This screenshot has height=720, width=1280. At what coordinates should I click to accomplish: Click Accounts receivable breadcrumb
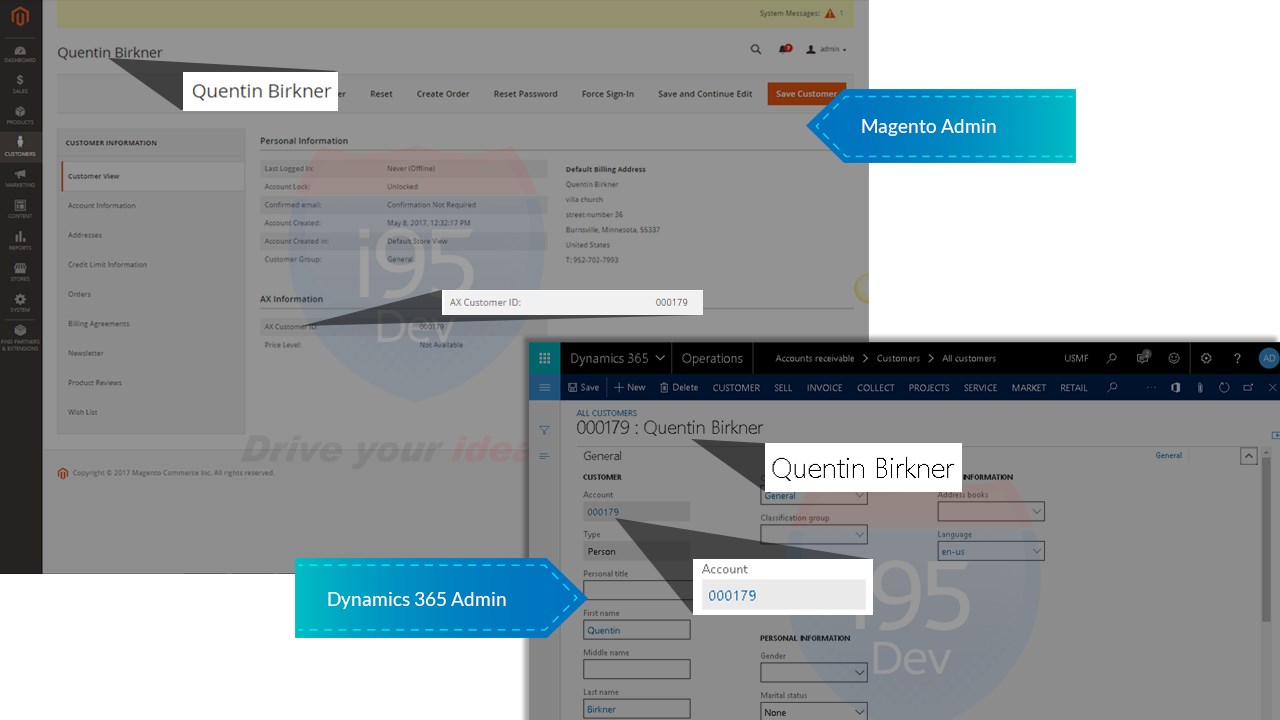(815, 358)
